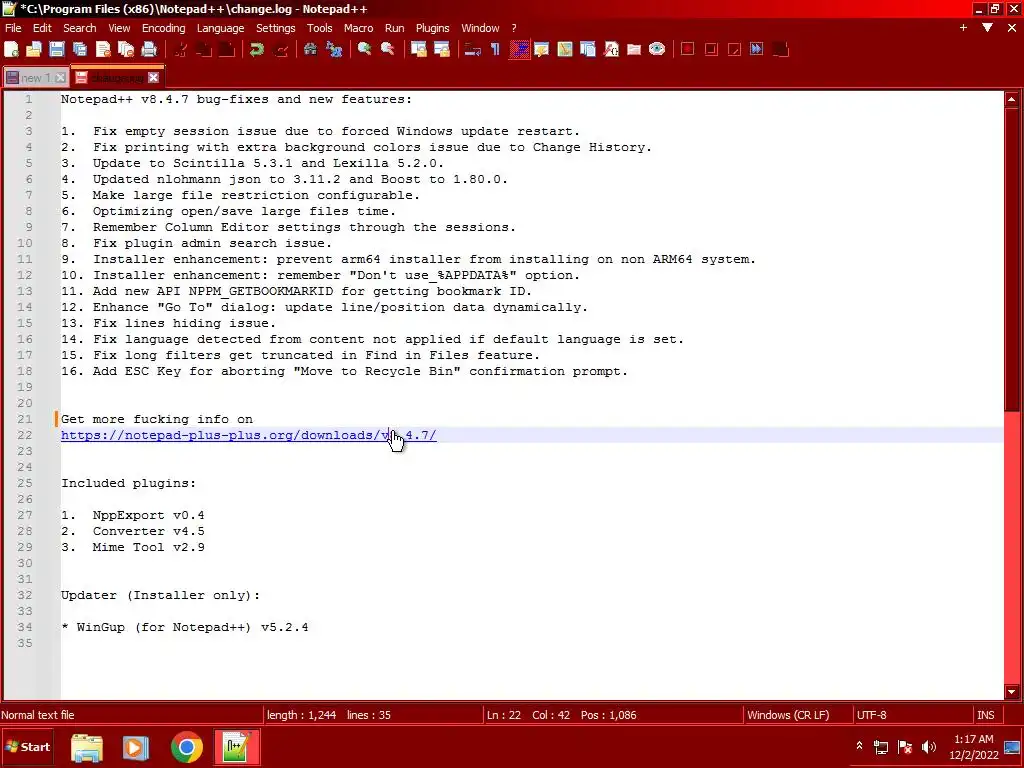This screenshot has width=1024, height=768.
Task: Toggle INS insert mode in status bar
Action: (x=985, y=715)
